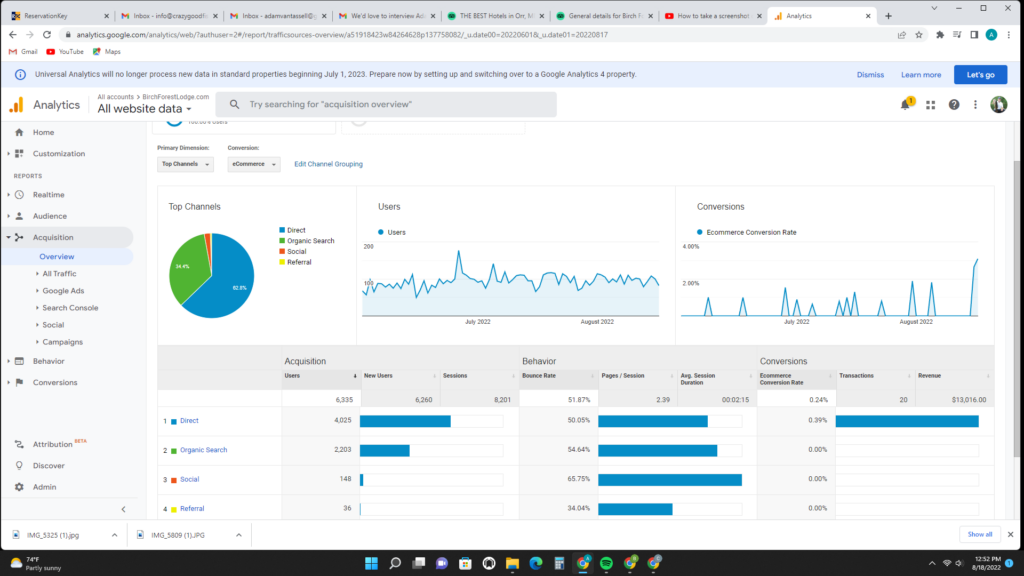
Task: Click the Google Analytics logo
Action: 16,104
